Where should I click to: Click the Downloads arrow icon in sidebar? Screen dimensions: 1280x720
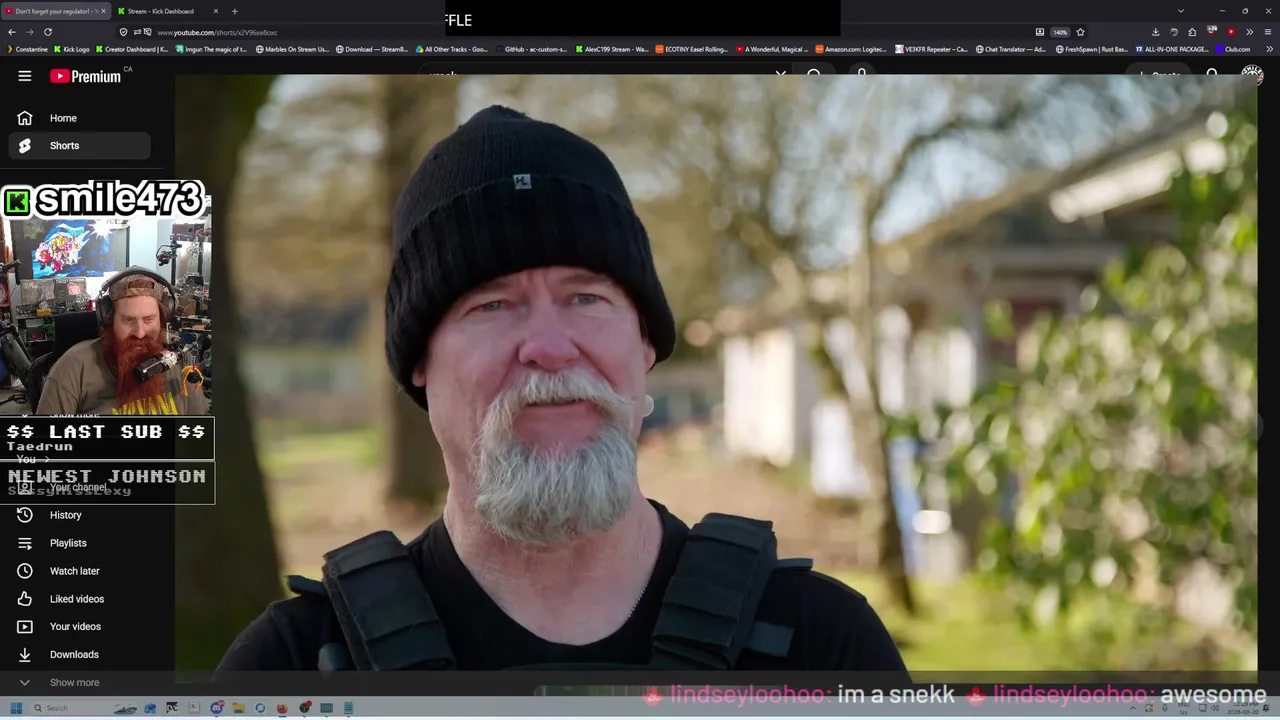pos(25,655)
